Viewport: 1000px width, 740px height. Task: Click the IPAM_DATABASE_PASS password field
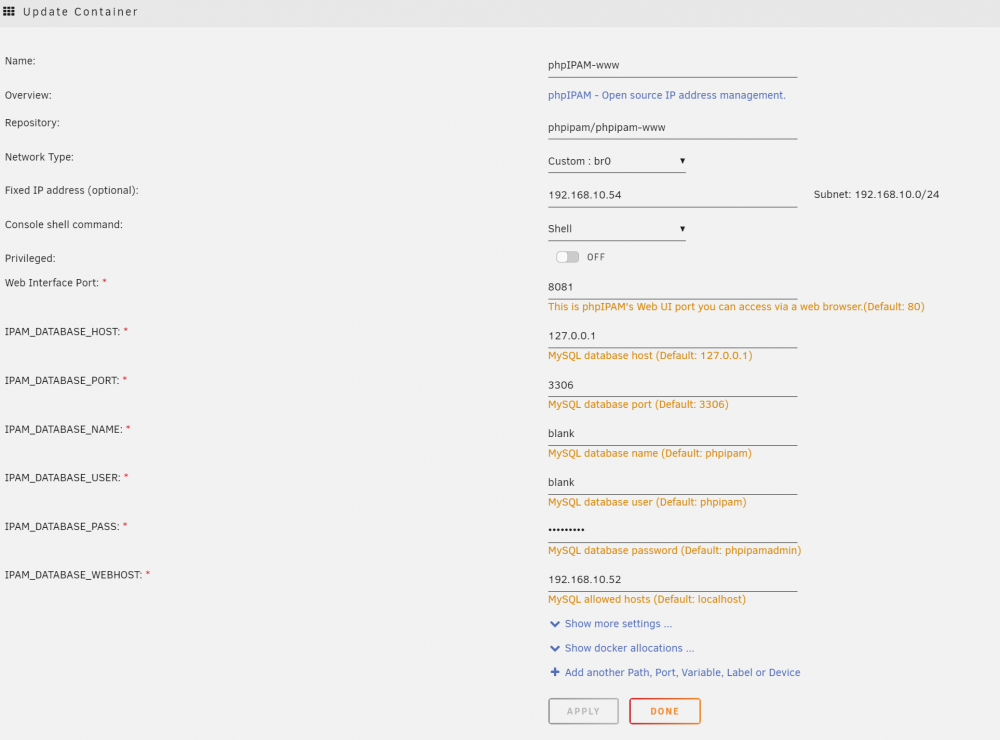672,531
